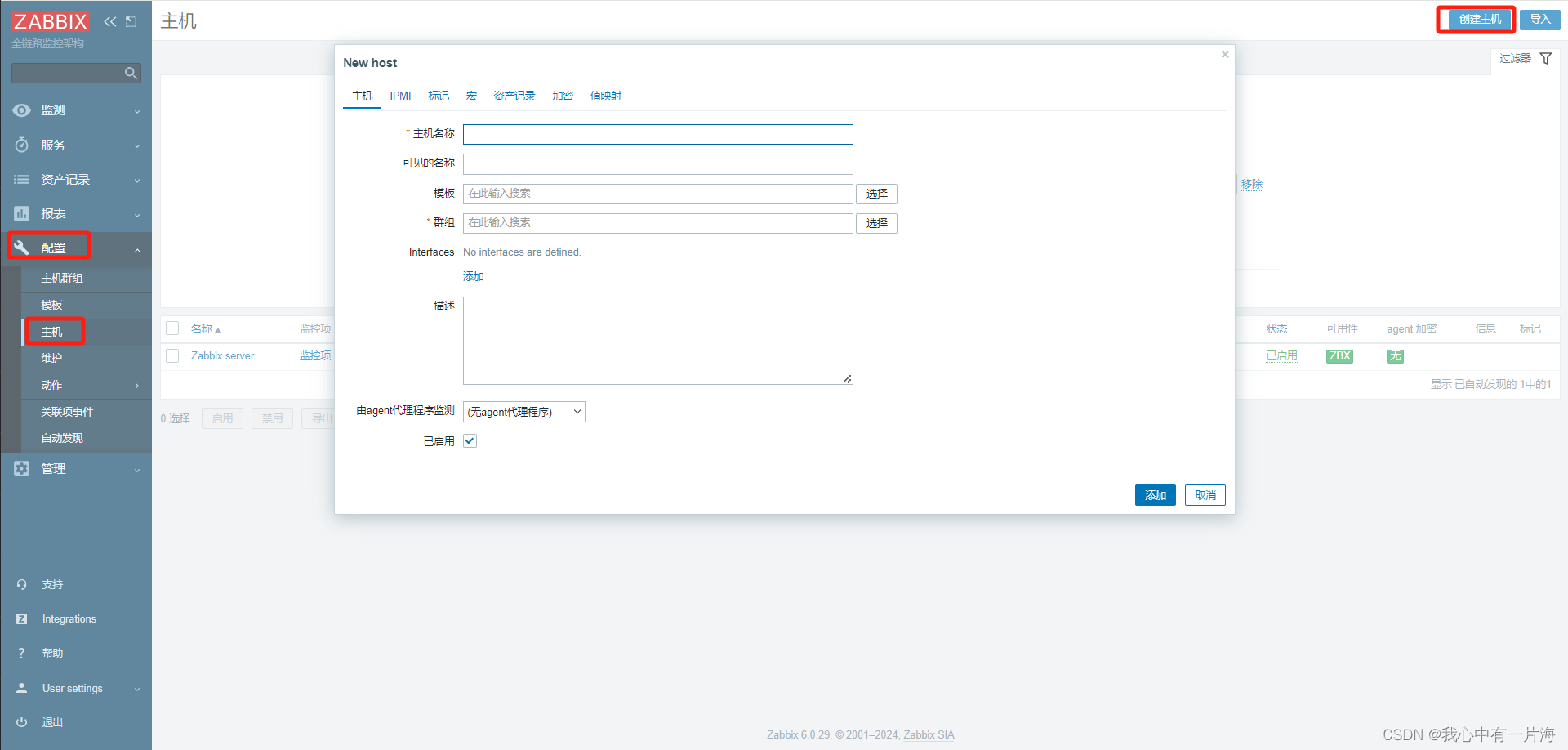The width and height of the screenshot is (1568, 750).
Task: Collapse sidebar with double-chevron icon
Action: pyautogui.click(x=110, y=21)
